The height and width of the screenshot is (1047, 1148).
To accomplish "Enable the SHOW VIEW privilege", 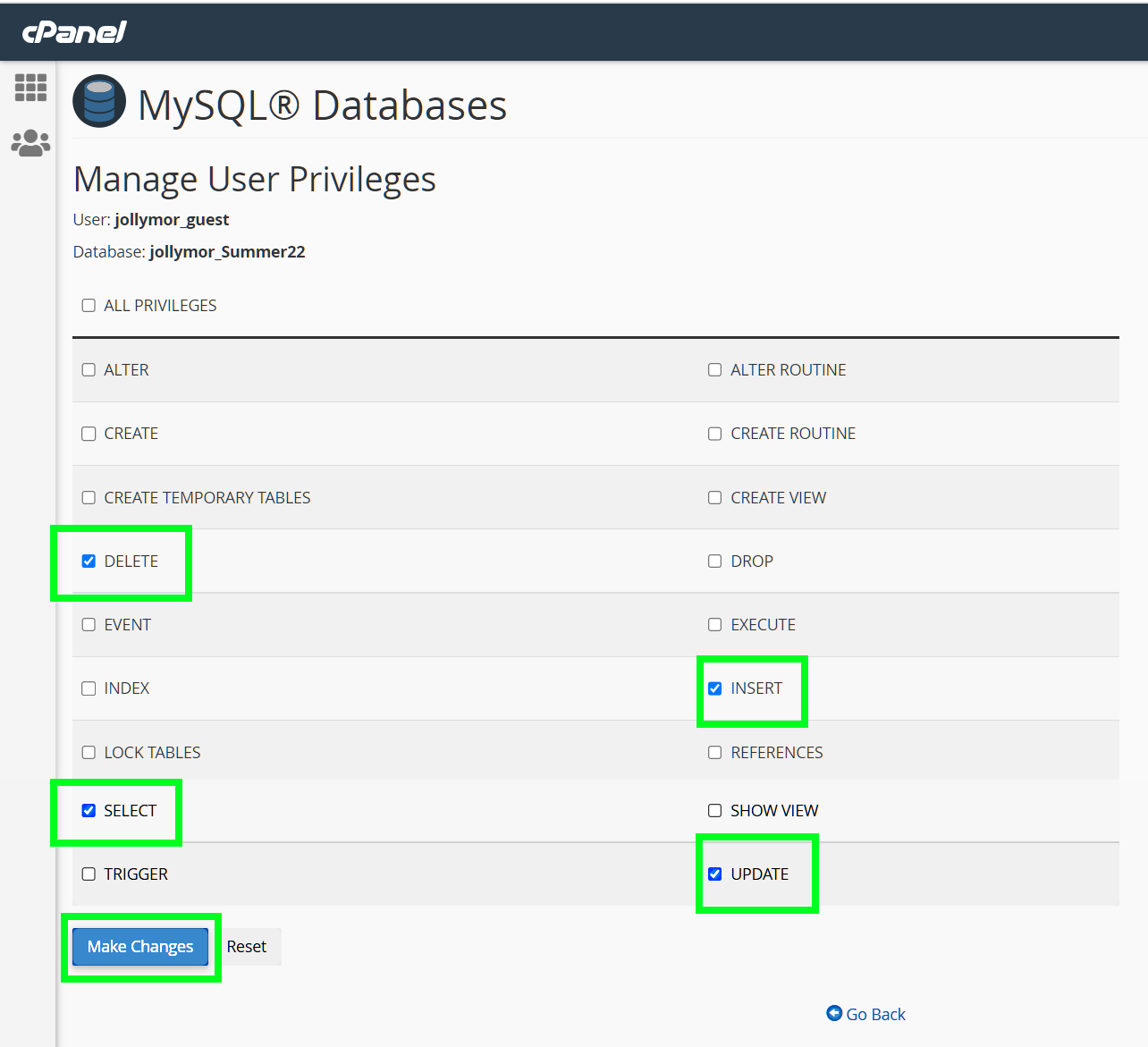I will tap(715, 811).
